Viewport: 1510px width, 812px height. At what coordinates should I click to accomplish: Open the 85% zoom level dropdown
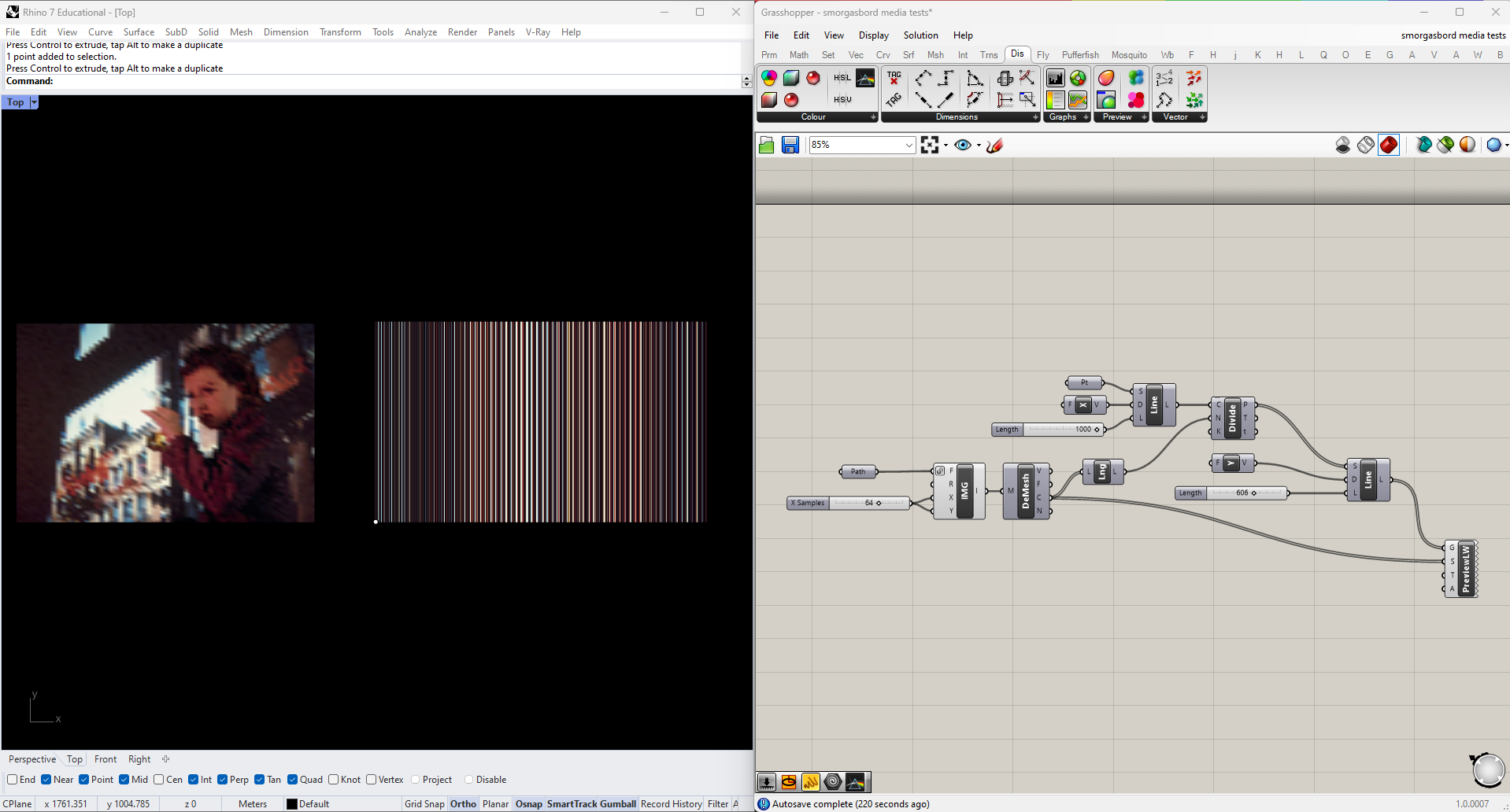click(909, 145)
